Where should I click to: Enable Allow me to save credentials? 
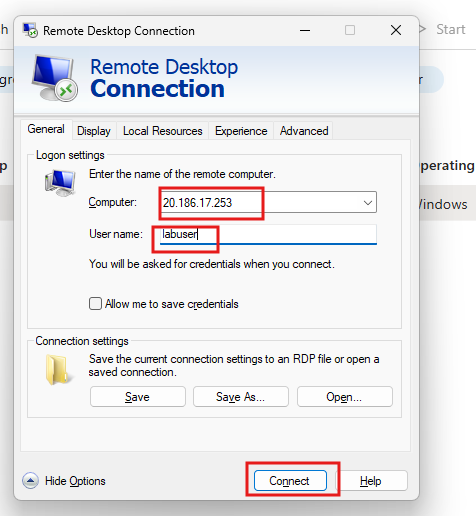[x=95, y=304]
